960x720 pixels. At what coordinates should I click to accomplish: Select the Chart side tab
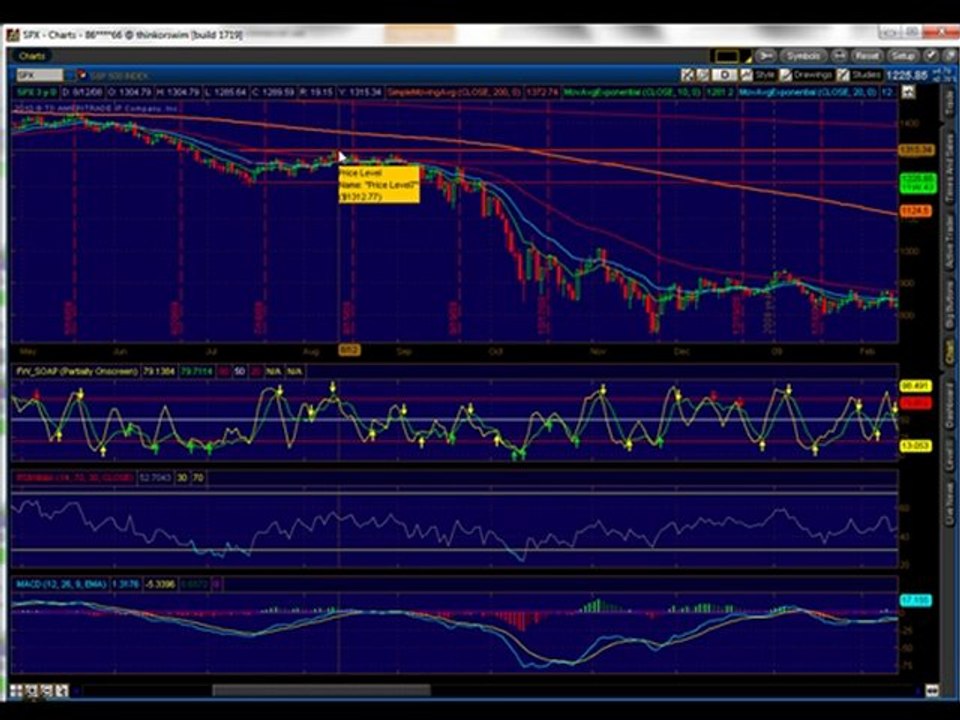pyautogui.click(x=950, y=353)
